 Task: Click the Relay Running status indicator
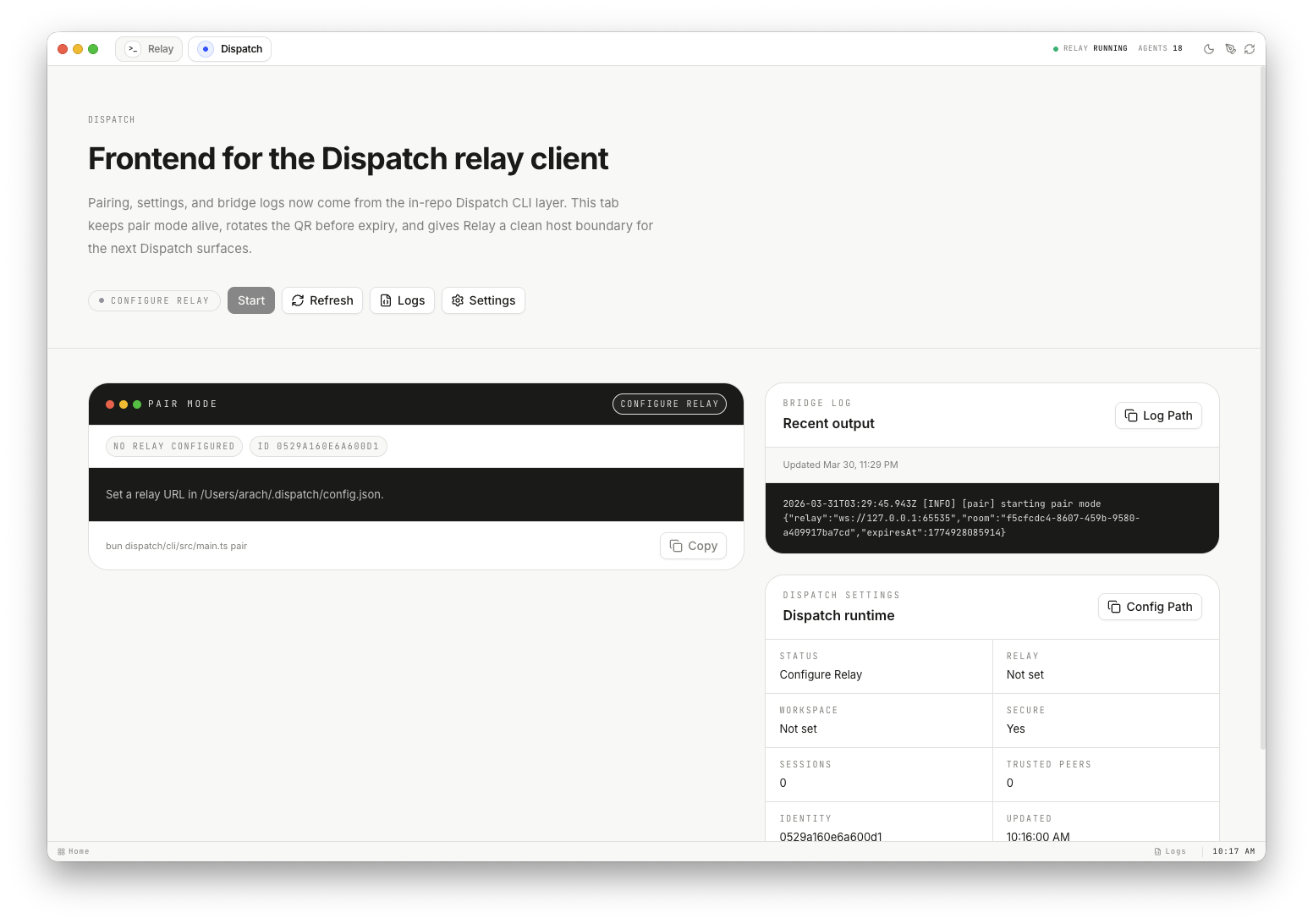pyautogui.click(x=1090, y=49)
